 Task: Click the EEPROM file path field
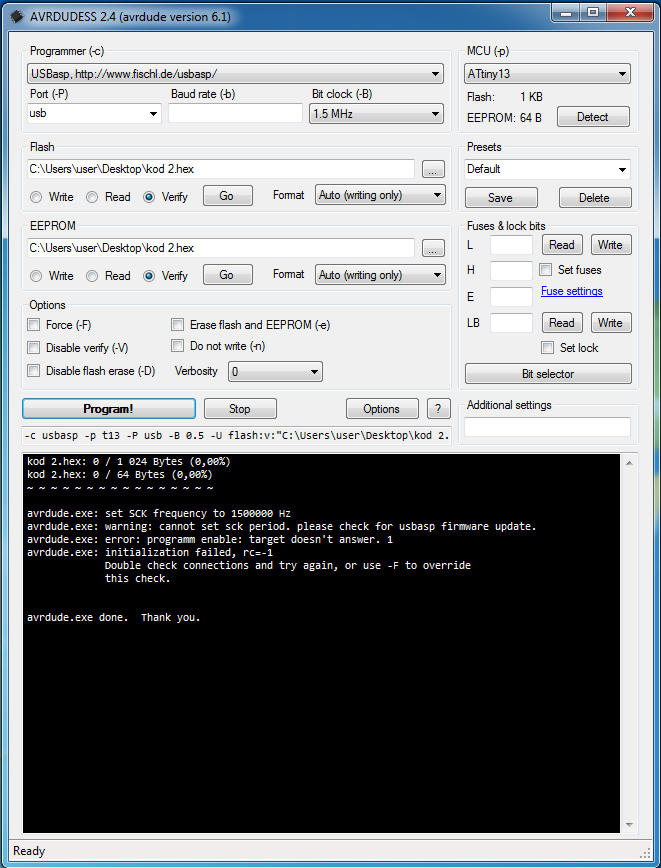click(x=221, y=248)
